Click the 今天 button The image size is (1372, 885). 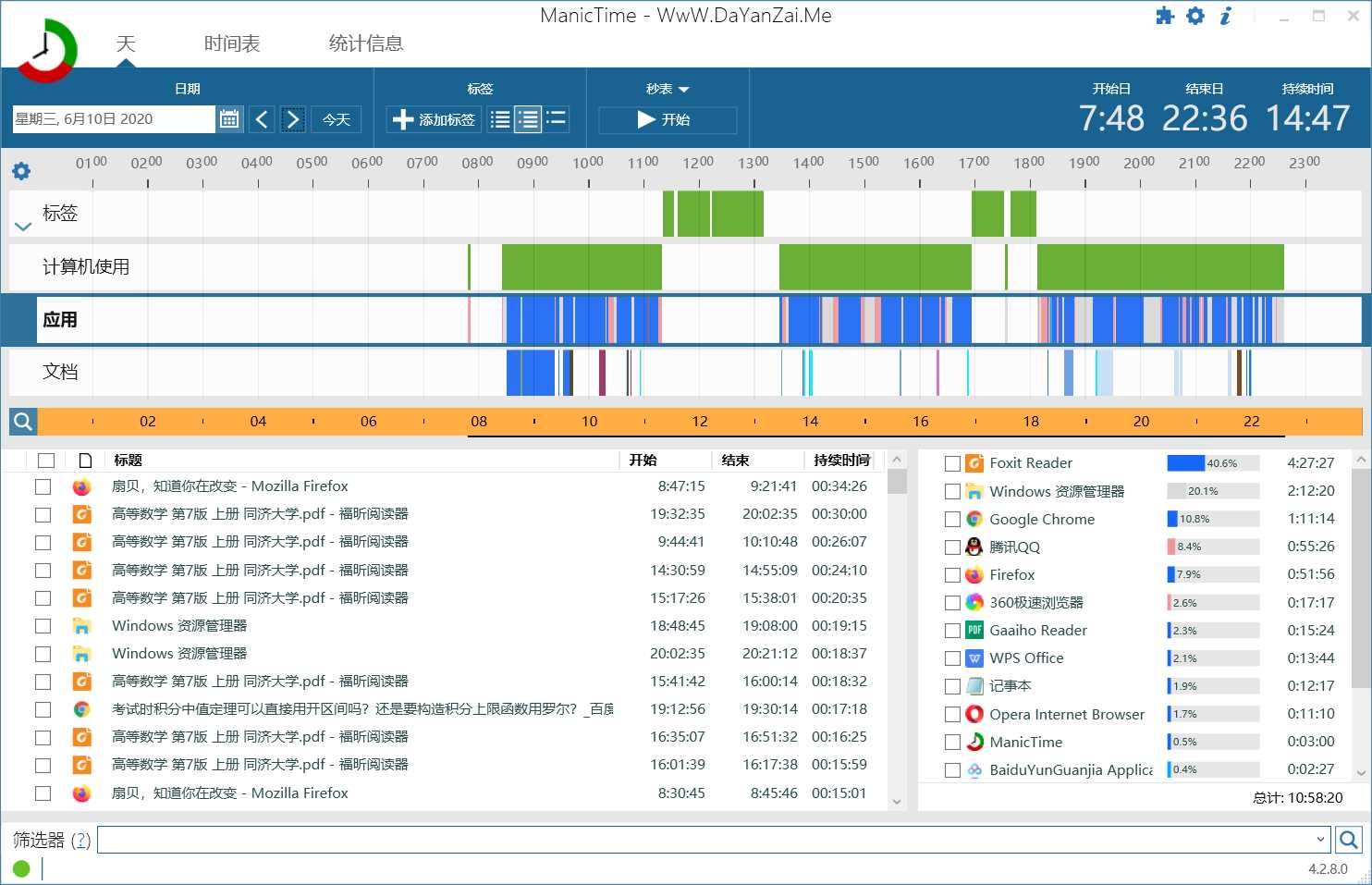336,119
